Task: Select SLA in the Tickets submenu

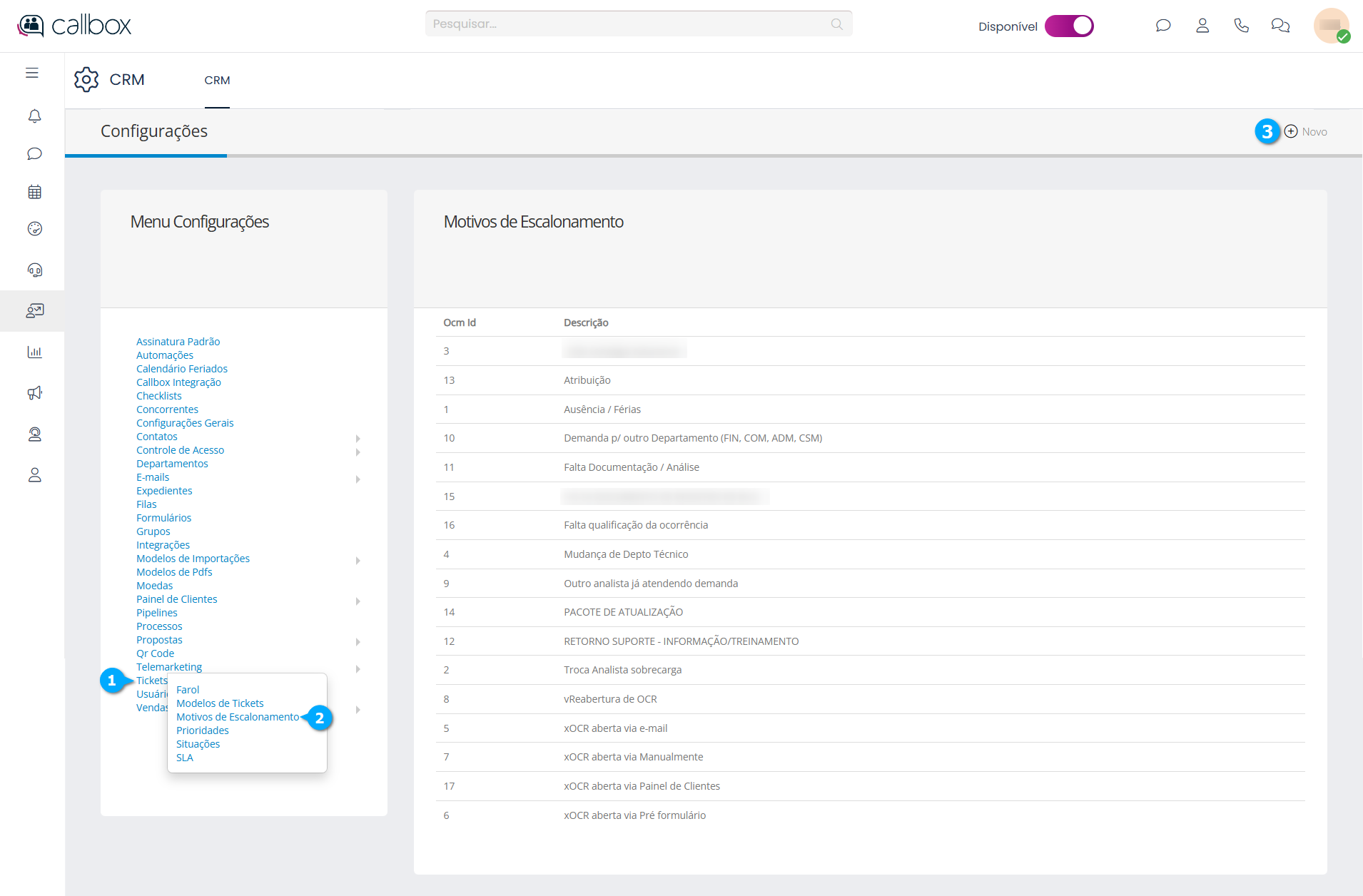Action: click(185, 758)
